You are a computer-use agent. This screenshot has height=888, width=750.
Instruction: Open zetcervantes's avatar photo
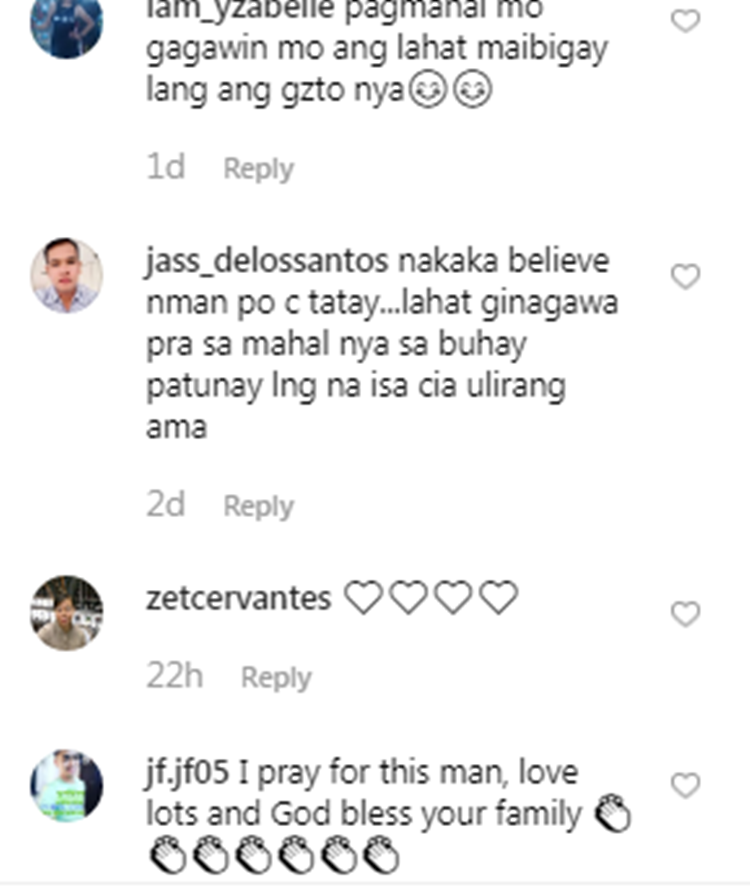coord(66,613)
